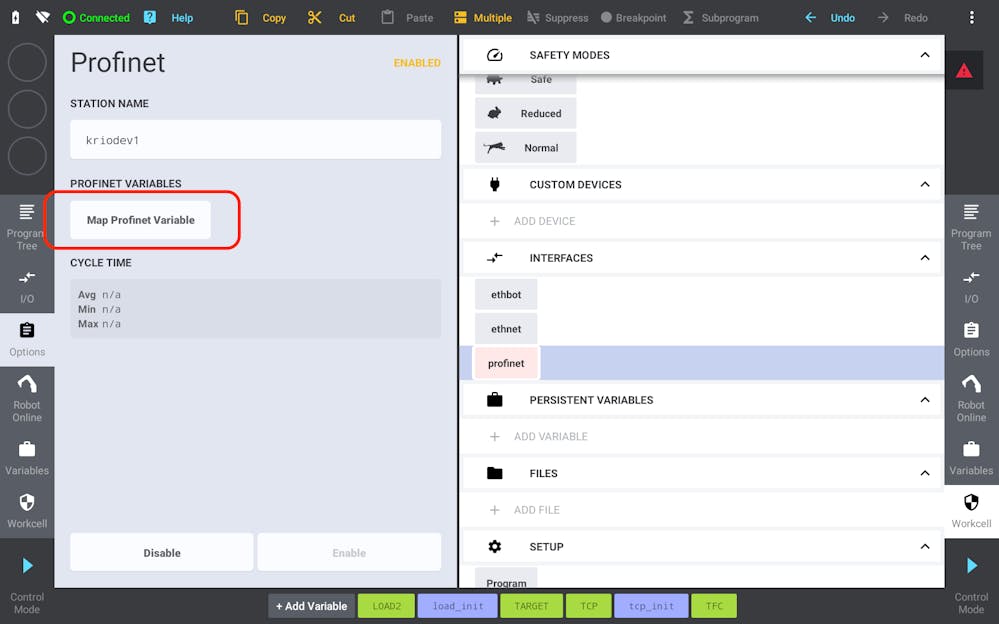Image resolution: width=999 pixels, height=624 pixels.
Task: Collapse the Setup section
Action: (x=924, y=546)
